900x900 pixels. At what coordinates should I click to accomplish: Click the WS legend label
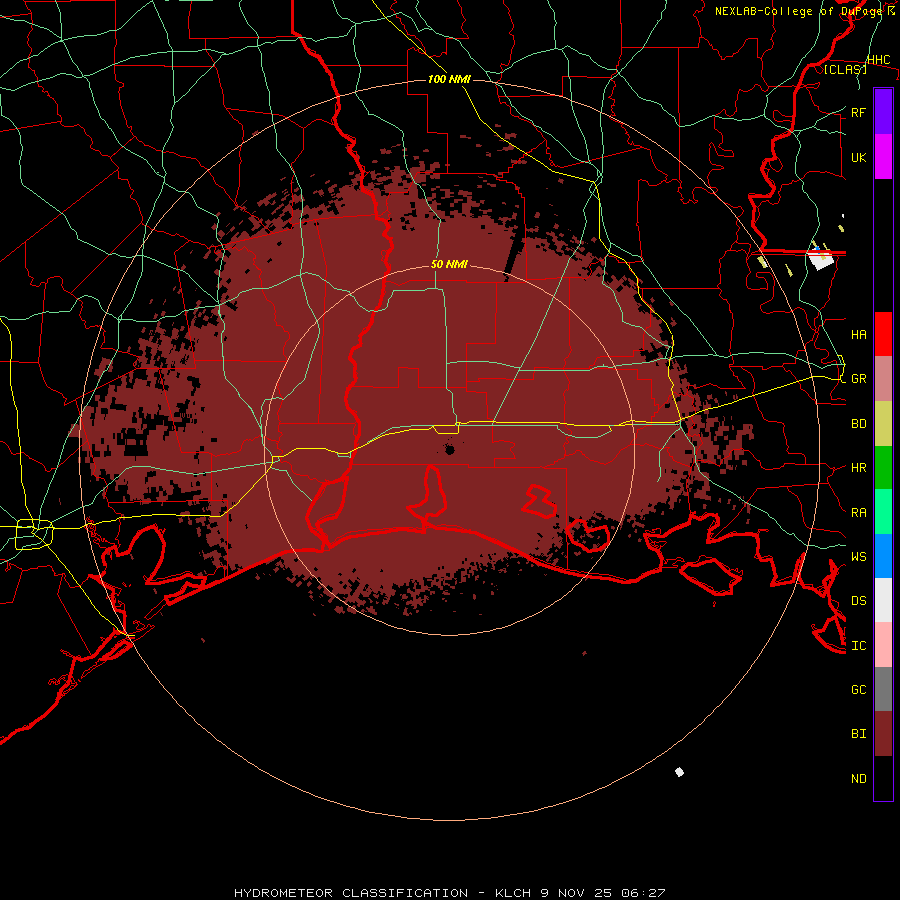point(858,556)
